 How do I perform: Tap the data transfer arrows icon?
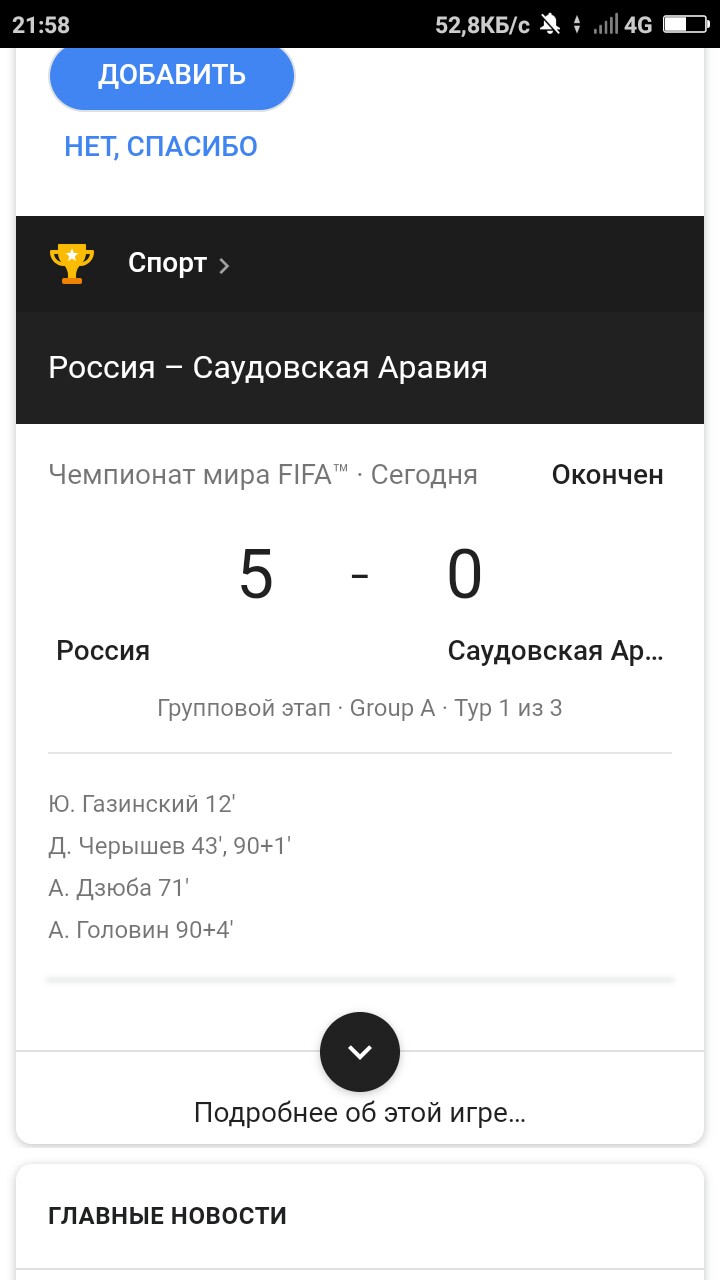pyautogui.click(x=577, y=25)
